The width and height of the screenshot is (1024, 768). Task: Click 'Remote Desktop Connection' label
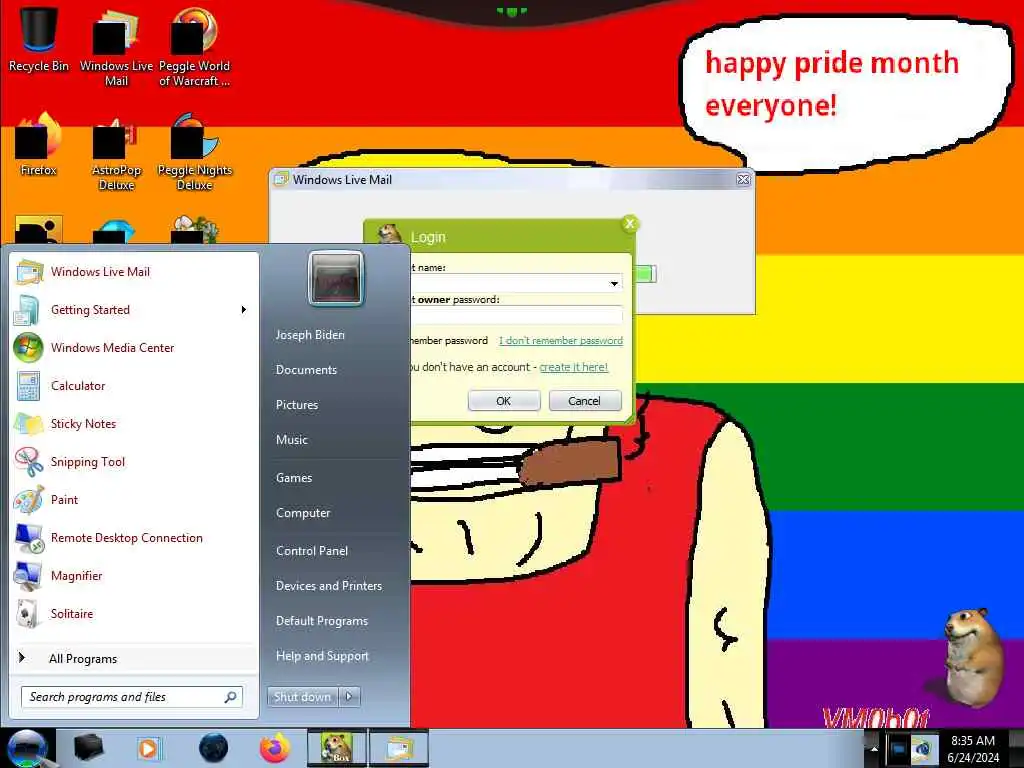127,538
